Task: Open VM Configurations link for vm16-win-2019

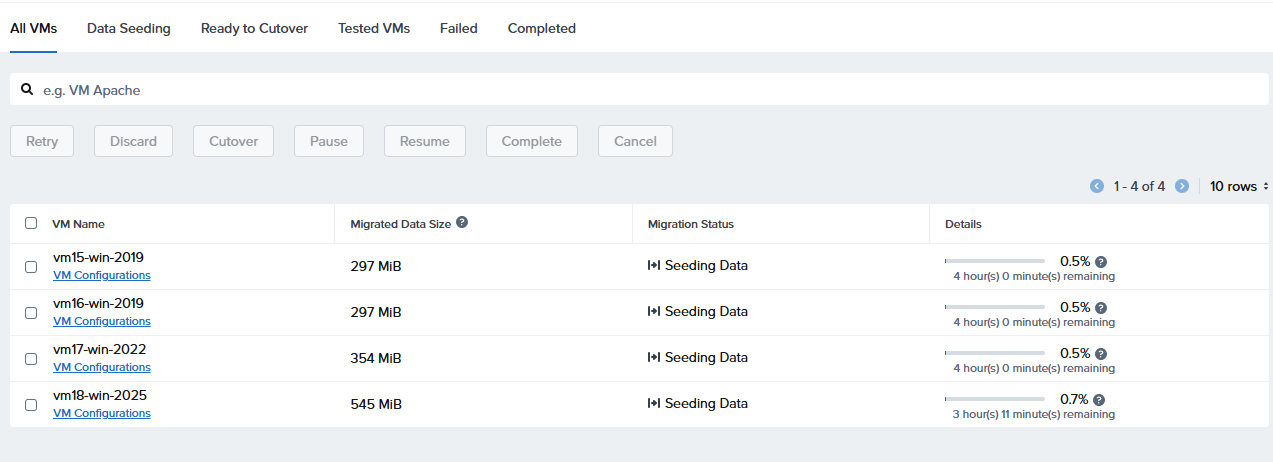Action: point(101,322)
